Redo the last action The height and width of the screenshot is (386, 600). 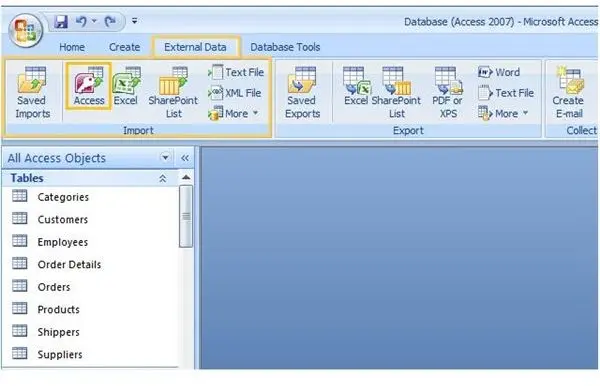pyautogui.click(x=110, y=21)
